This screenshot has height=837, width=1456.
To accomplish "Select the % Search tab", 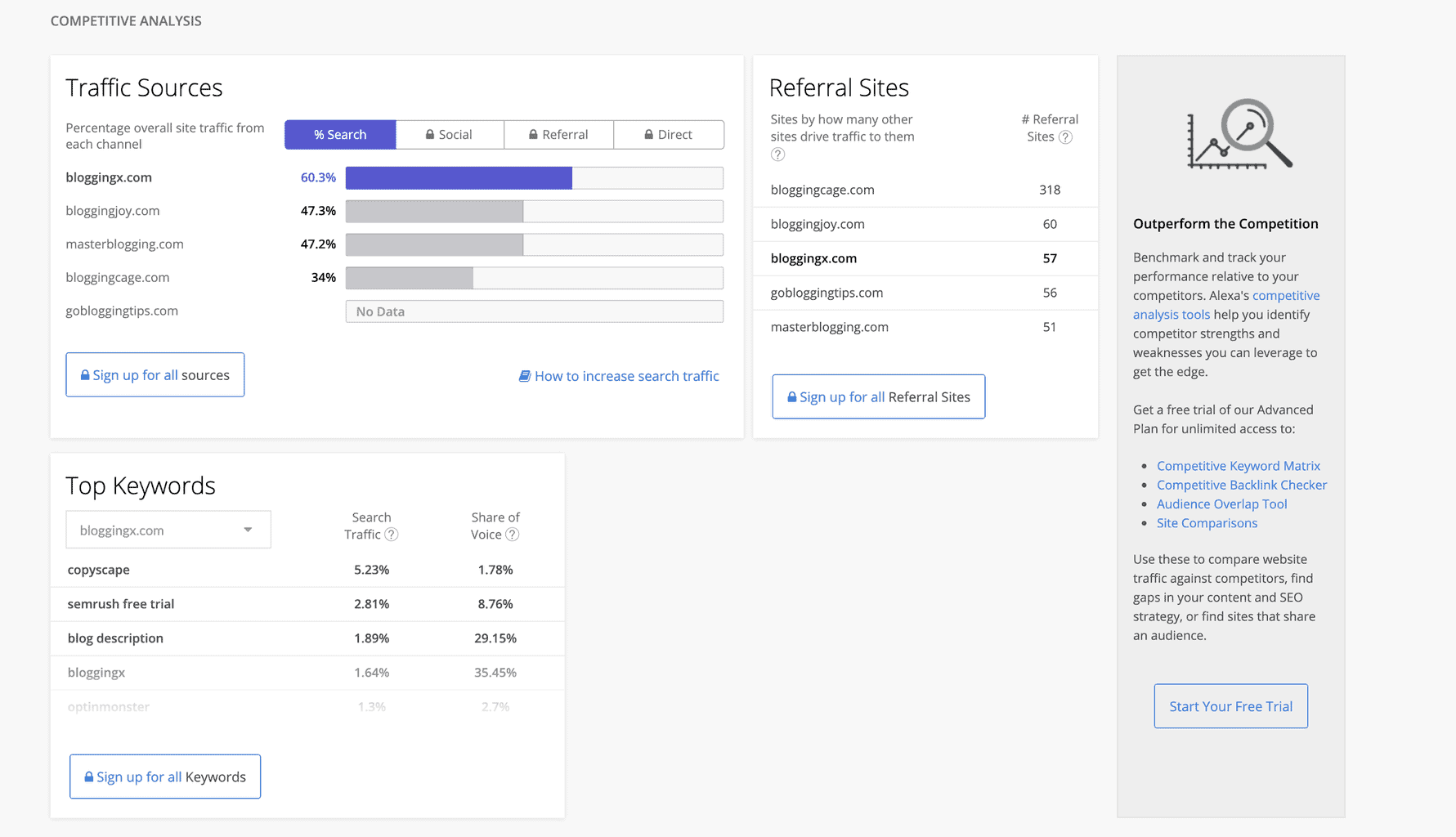I will pos(340,135).
